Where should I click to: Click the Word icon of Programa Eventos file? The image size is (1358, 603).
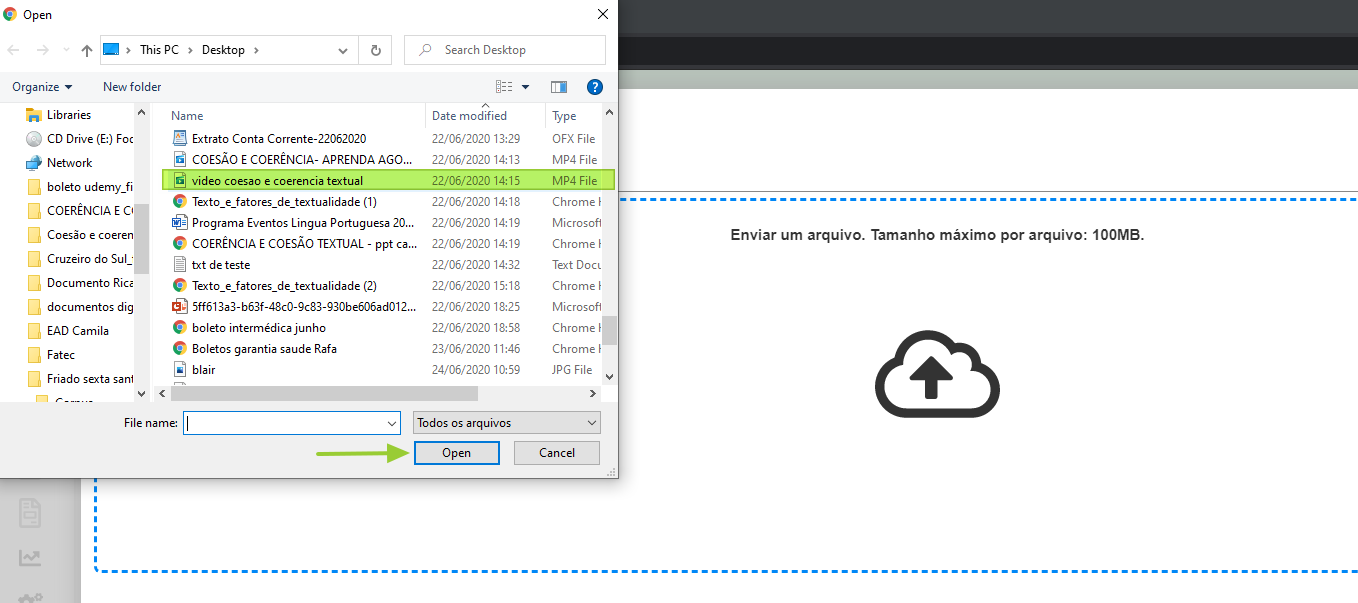180,223
